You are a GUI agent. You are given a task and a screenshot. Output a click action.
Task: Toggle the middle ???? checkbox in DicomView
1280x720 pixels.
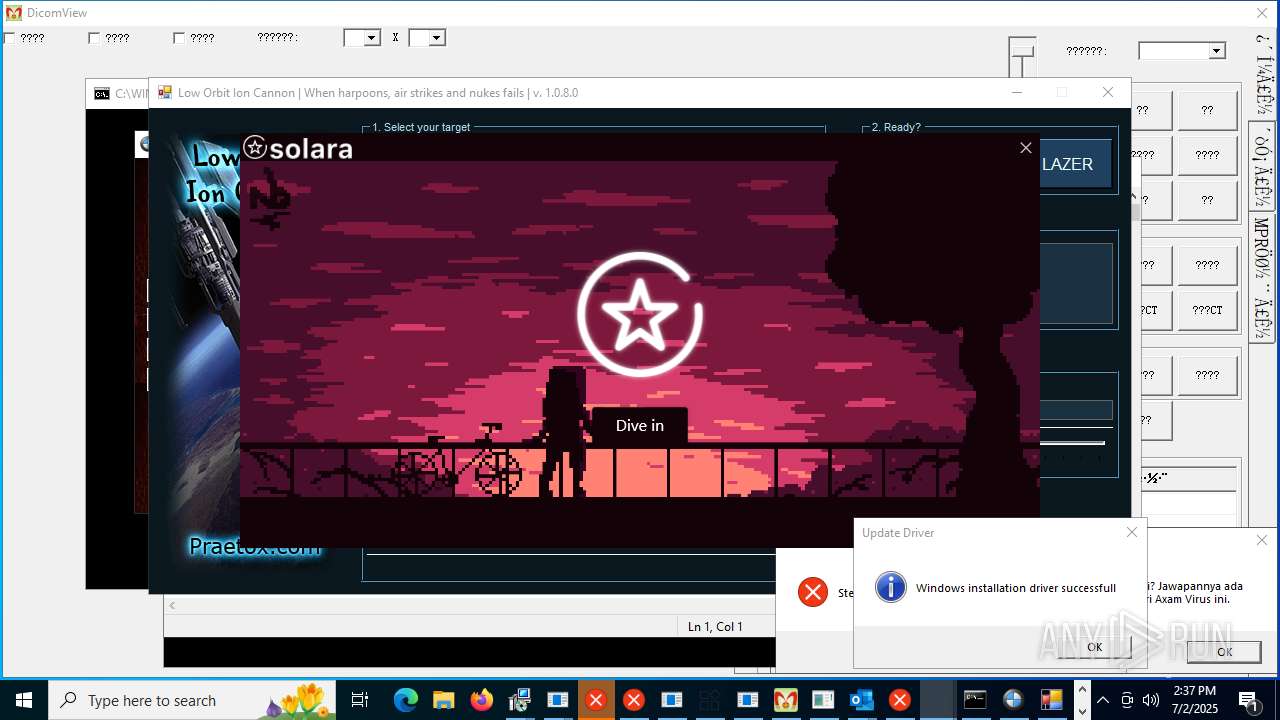coord(94,38)
